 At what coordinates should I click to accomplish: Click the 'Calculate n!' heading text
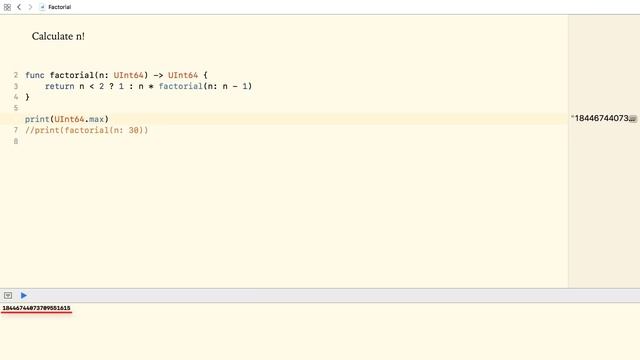58,36
